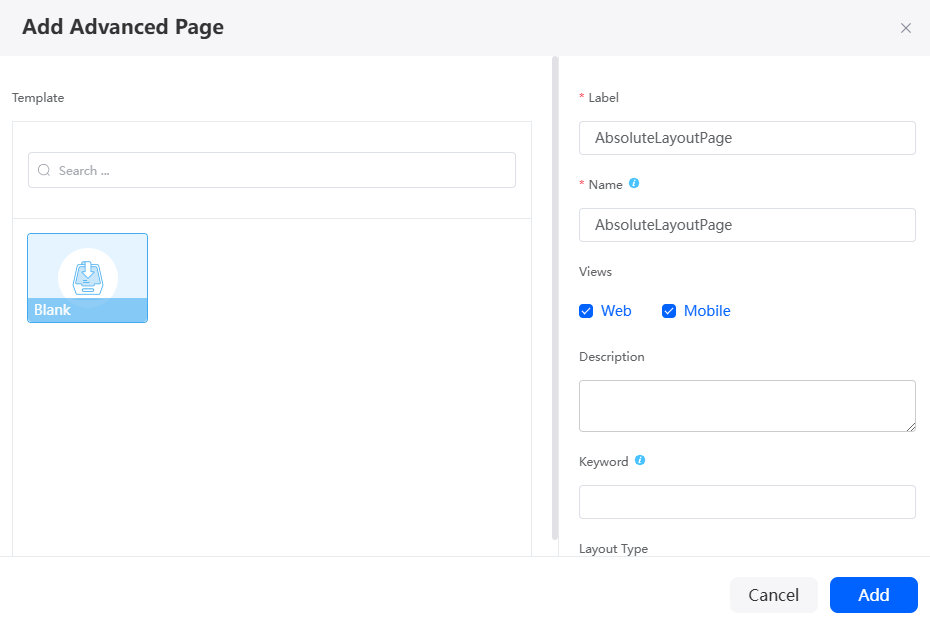Click the Blank label on template card
930x623 pixels.
[x=52, y=310]
